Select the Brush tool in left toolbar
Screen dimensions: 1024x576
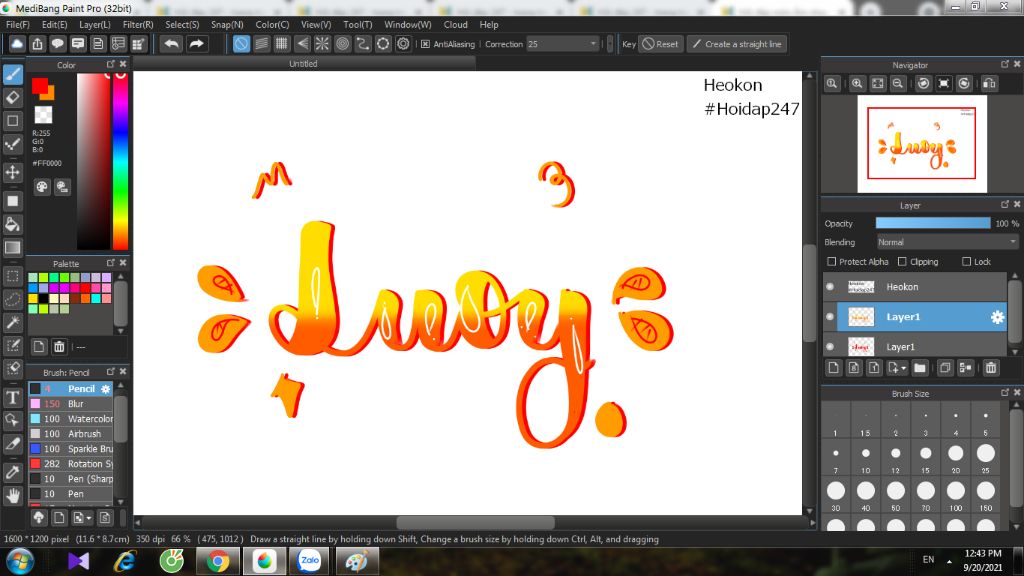coord(12,74)
